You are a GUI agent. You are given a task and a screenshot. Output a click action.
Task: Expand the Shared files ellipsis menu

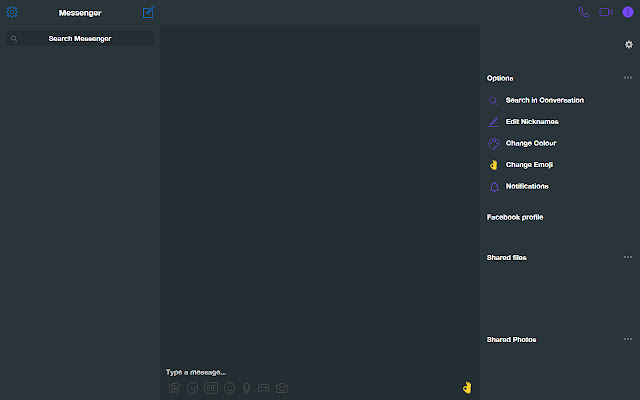(x=628, y=257)
